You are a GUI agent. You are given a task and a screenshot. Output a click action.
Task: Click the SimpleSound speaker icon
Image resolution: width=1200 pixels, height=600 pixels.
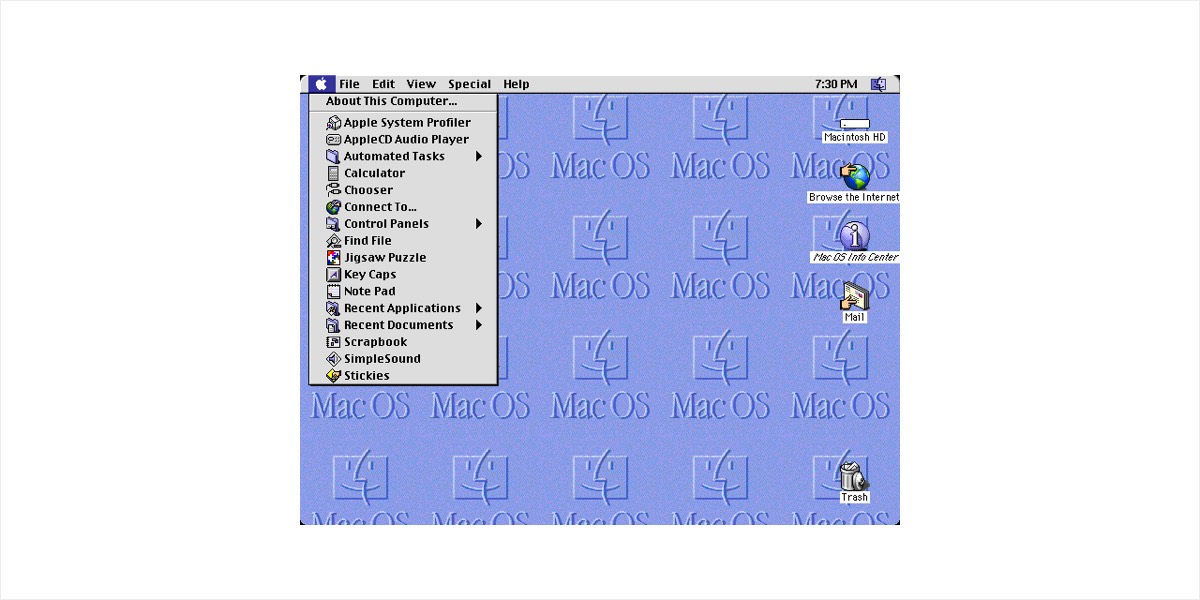click(x=334, y=359)
